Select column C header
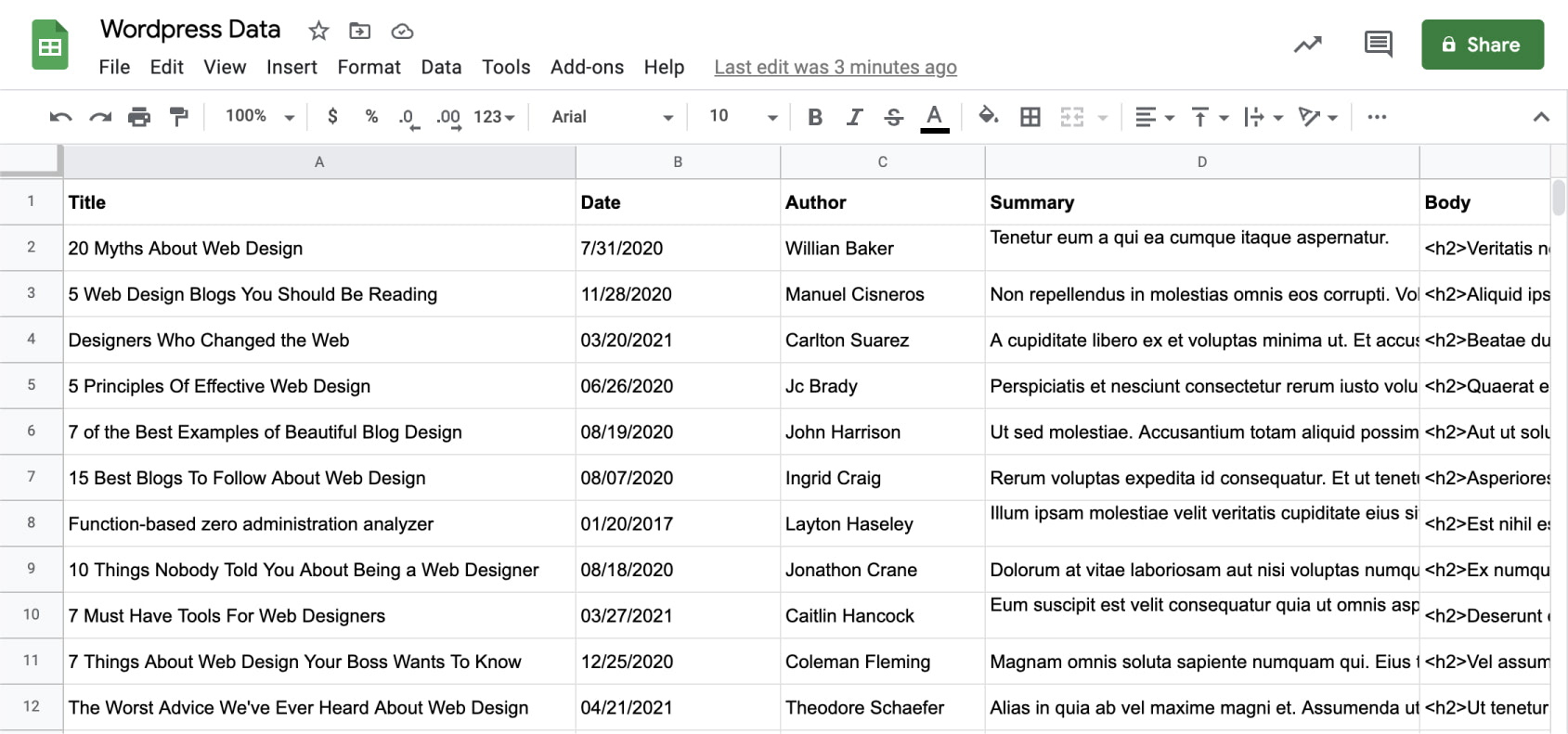This screenshot has height=734, width=1568. [x=883, y=161]
